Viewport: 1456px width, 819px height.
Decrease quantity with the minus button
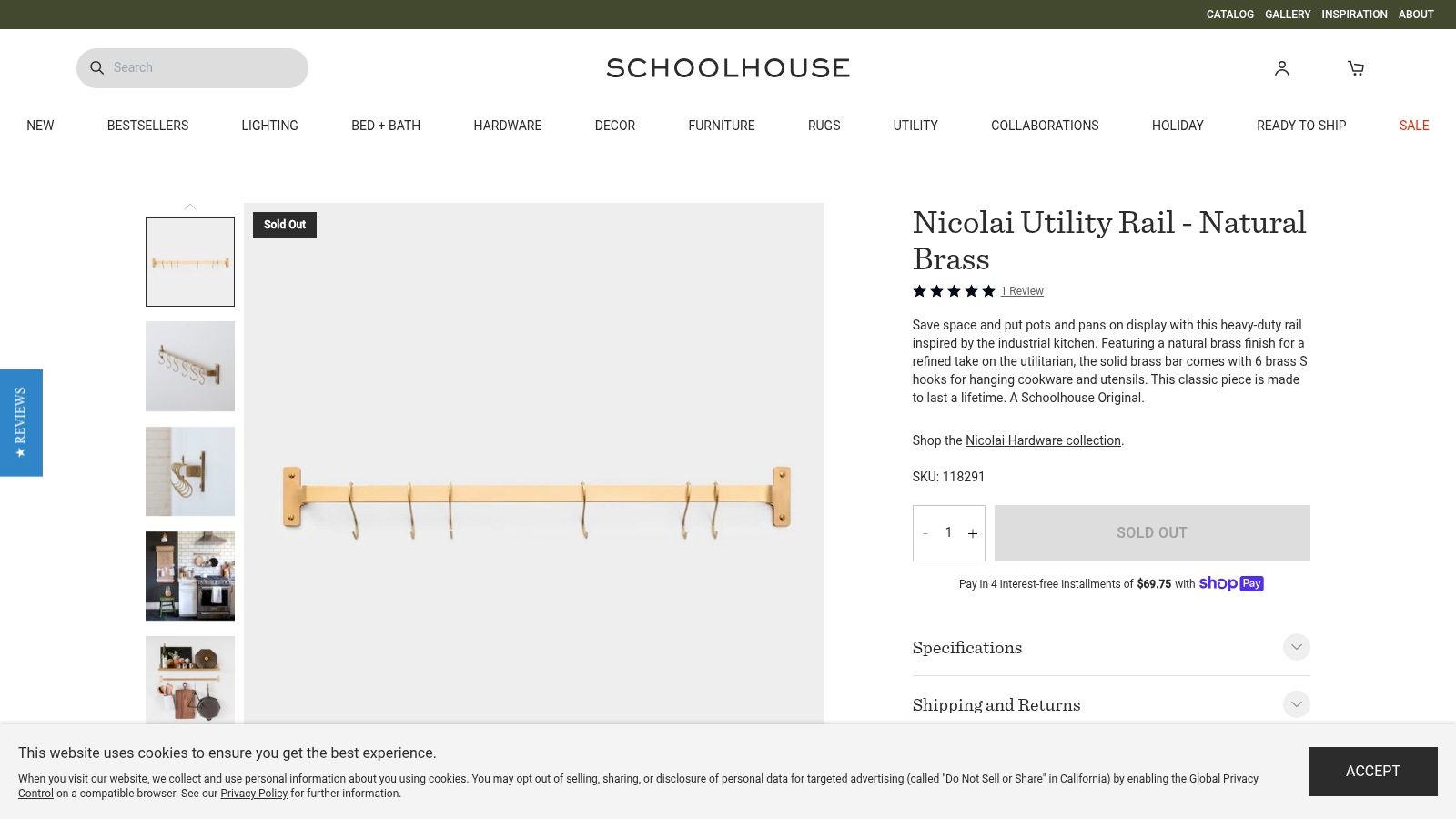pos(925,533)
